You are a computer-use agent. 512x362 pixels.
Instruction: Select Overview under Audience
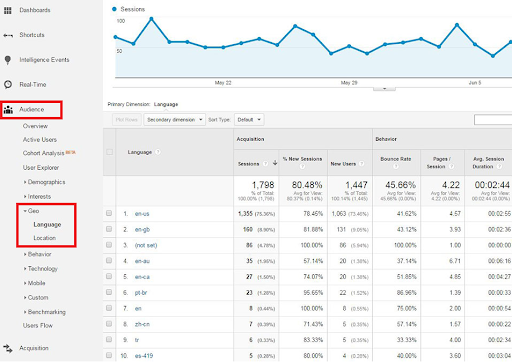pyautogui.click(x=35, y=126)
